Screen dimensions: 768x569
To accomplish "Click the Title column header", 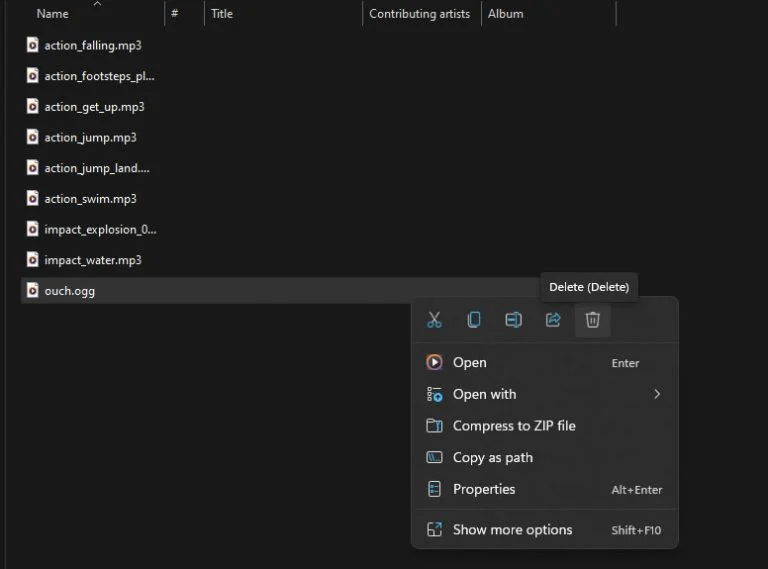I will pos(222,14).
